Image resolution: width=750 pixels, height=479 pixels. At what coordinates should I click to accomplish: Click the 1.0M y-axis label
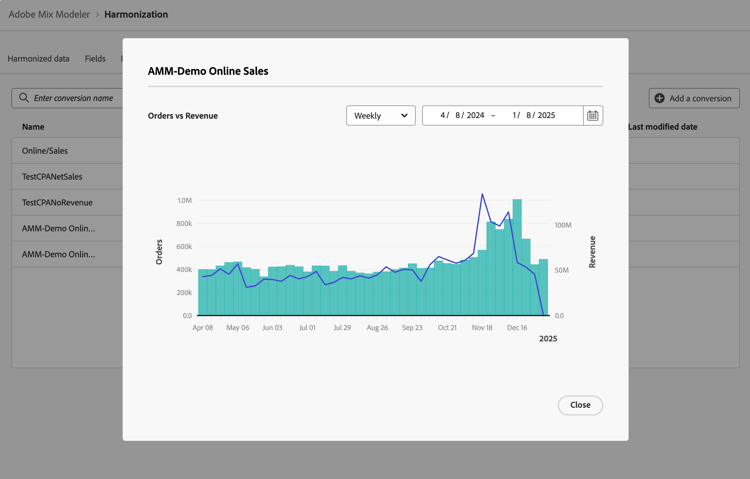coord(185,201)
